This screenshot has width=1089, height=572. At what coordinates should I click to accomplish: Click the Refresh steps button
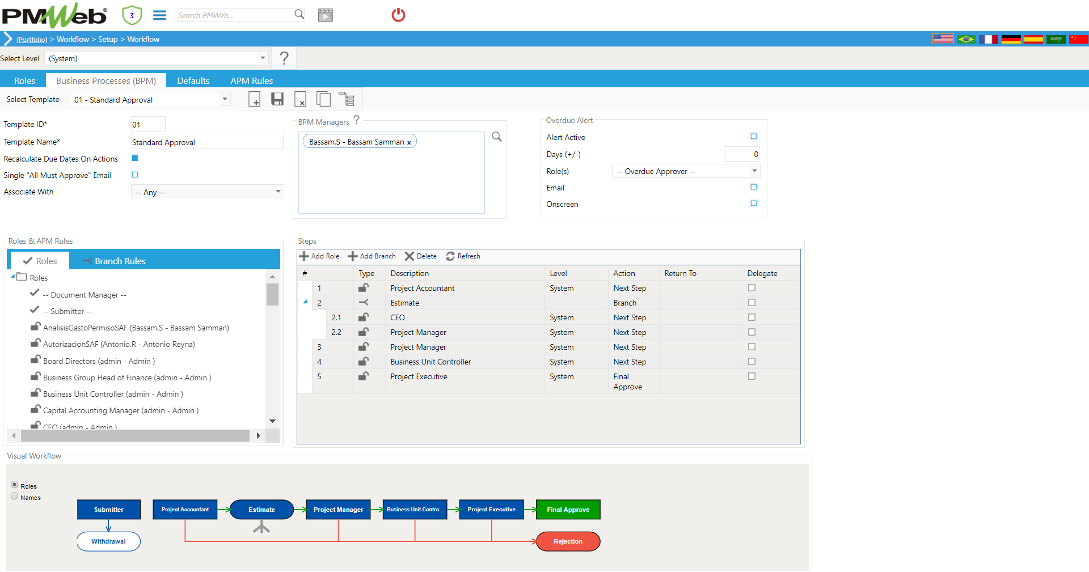[463, 256]
